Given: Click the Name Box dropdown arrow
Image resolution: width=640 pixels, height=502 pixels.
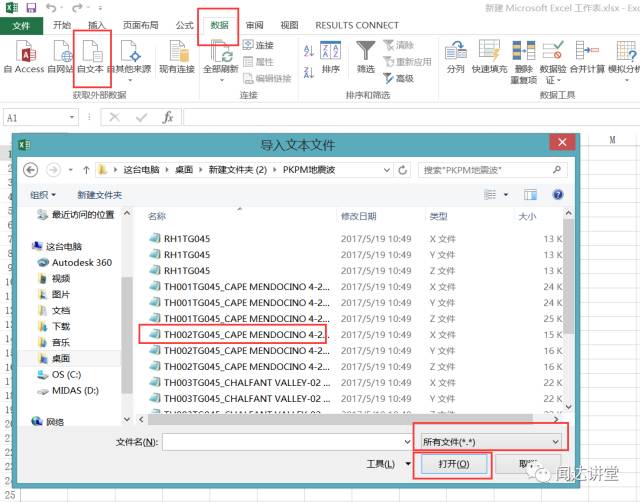Looking at the screenshot, I should [x=72, y=118].
